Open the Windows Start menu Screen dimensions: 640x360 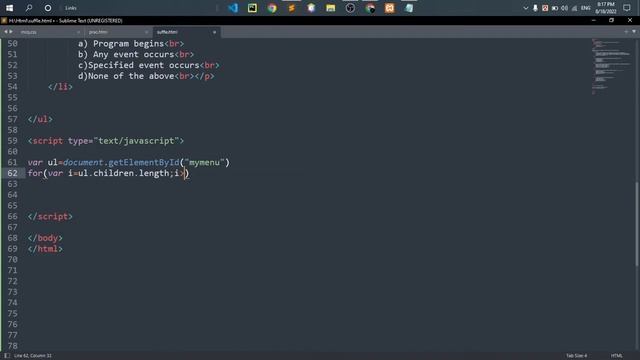tap(9, 8)
